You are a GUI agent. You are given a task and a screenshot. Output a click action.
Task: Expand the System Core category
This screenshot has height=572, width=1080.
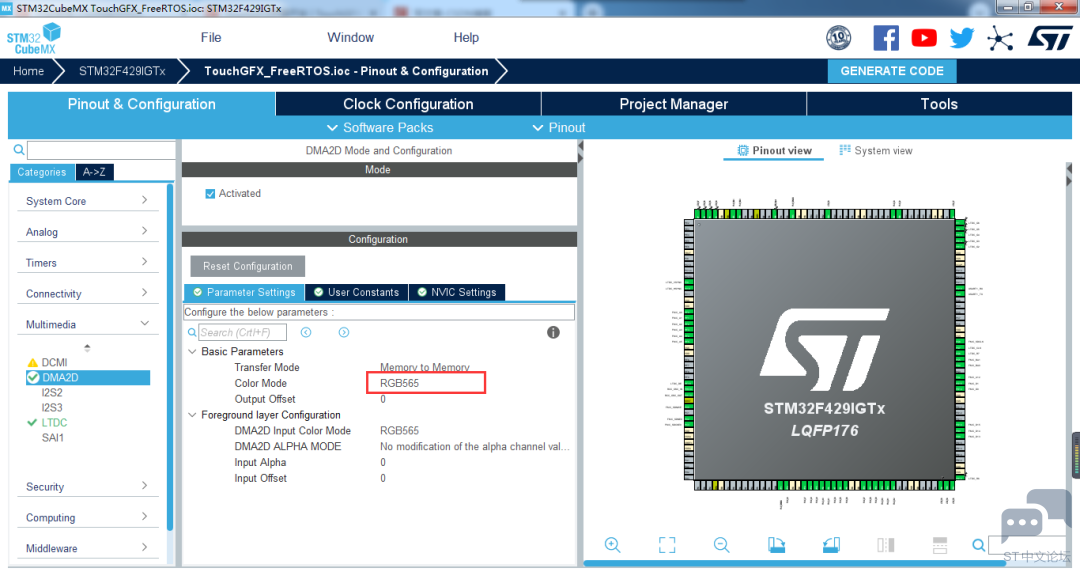pyautogui.click(x=87, y=201)
